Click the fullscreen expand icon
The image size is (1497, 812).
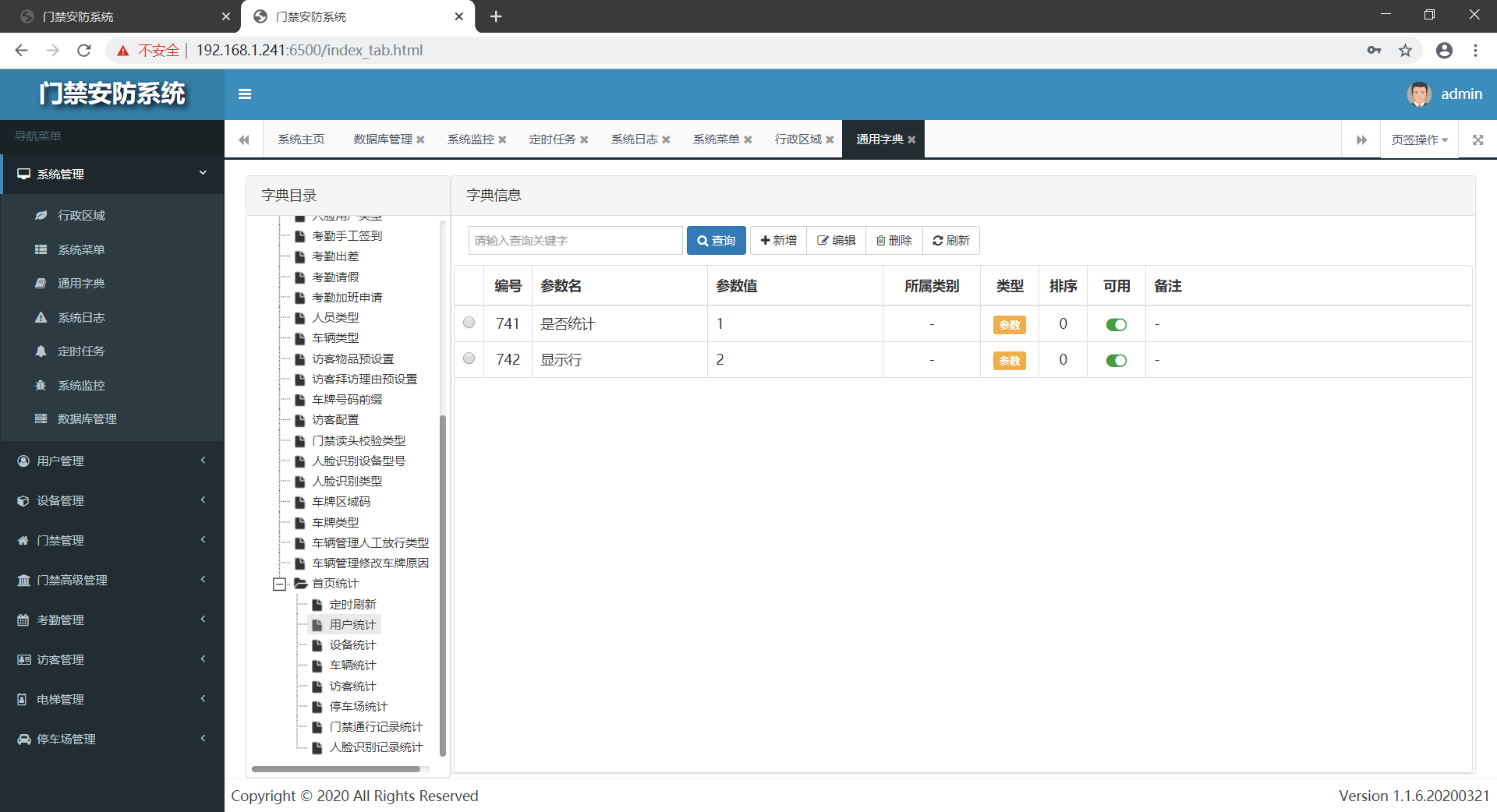pyautogui.click(x=1478, y=139)
